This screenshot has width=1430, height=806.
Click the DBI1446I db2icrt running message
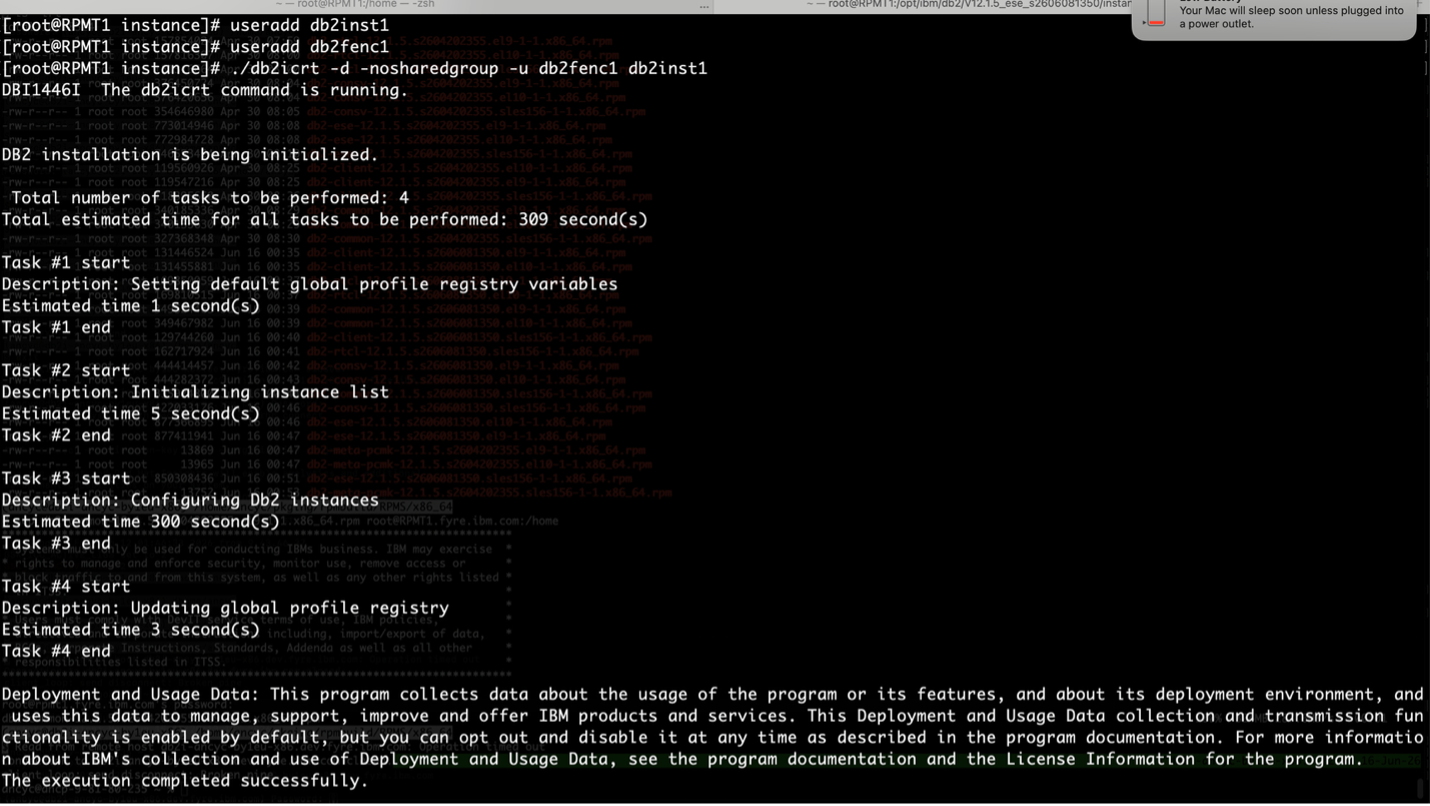(205, 90)
